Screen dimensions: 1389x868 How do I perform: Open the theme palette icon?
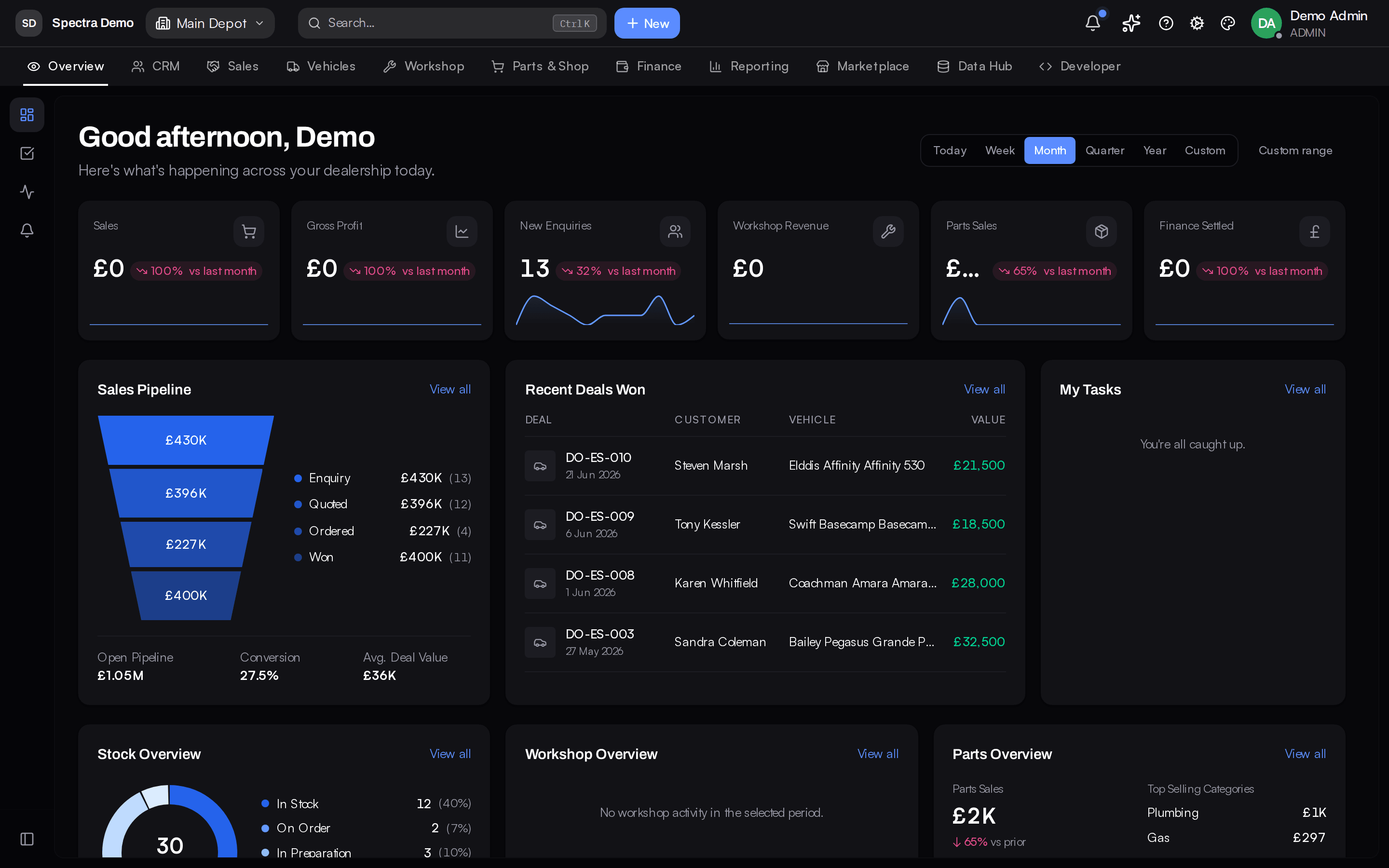click(1228, 23)
